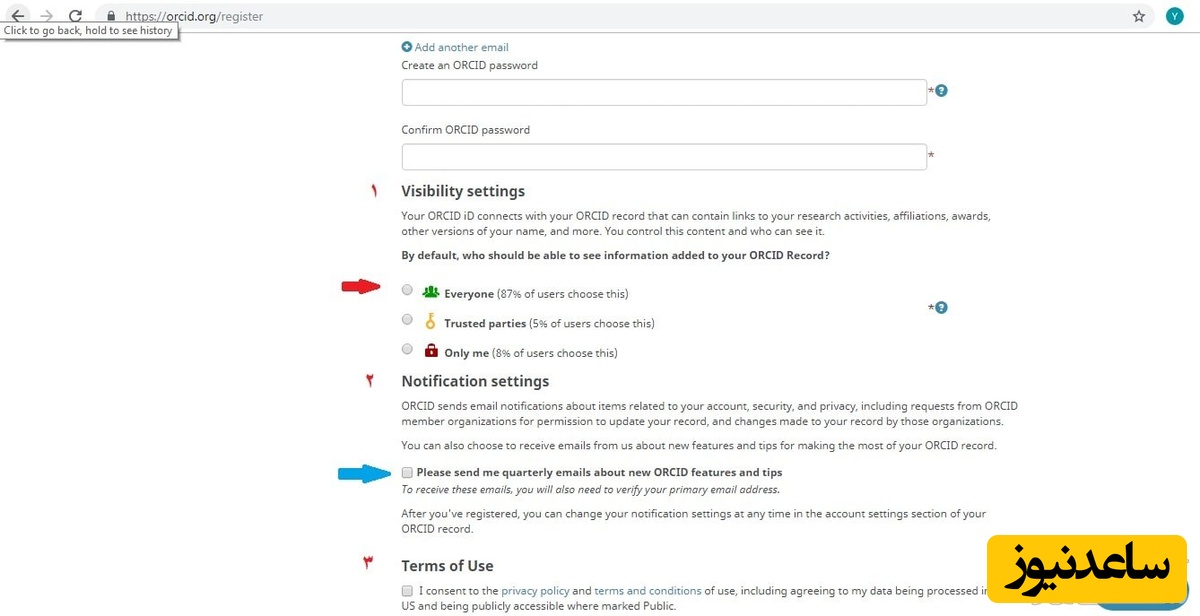The image size is (1200, 616).
Task: Click the green plus Add another email icon
Action: [x=406, y=47]
